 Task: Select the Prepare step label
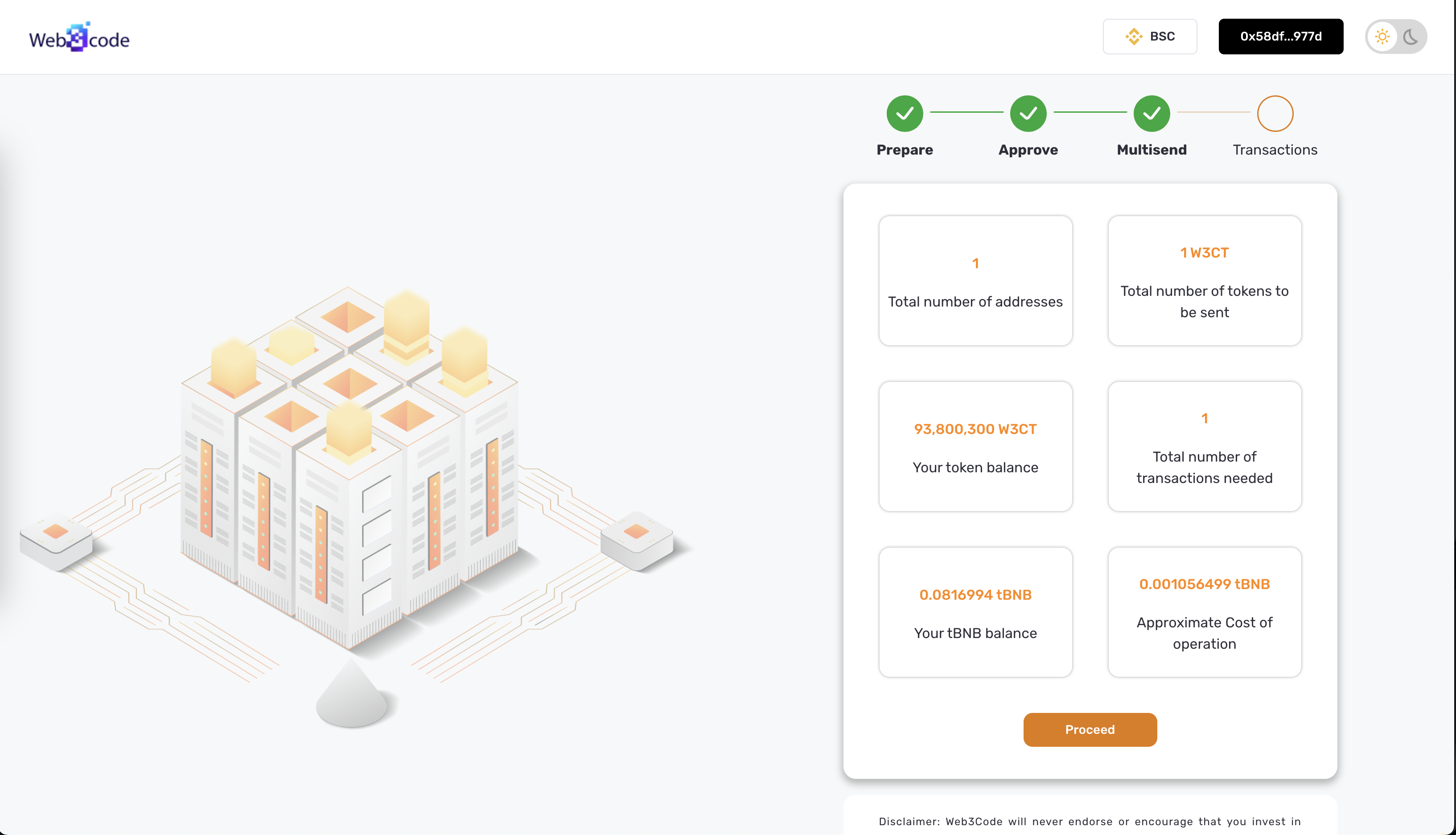pos(905,150)
